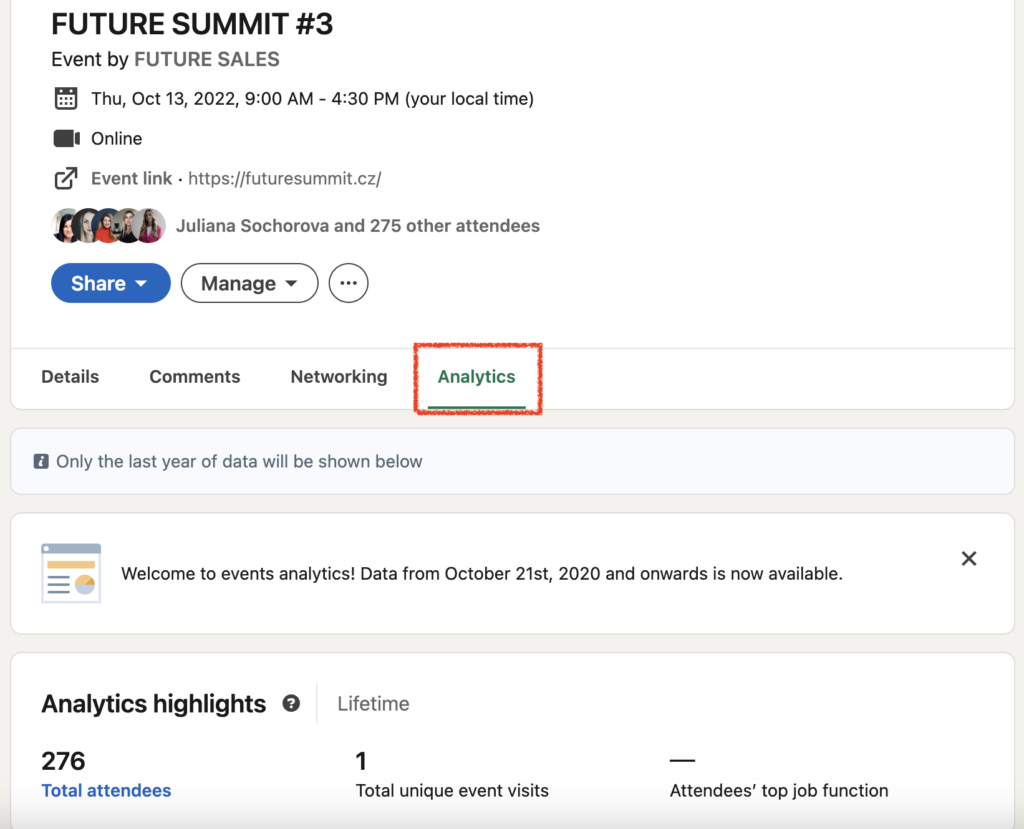Select the Analytics tab

click(x=477, y=377)
